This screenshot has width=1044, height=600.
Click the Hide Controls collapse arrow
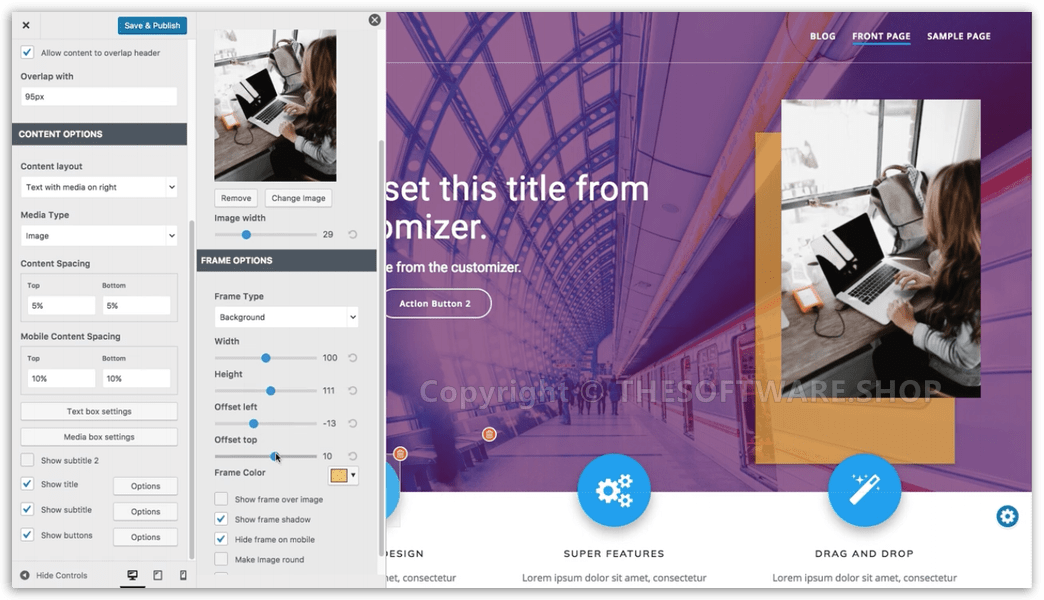click(26, 575)
